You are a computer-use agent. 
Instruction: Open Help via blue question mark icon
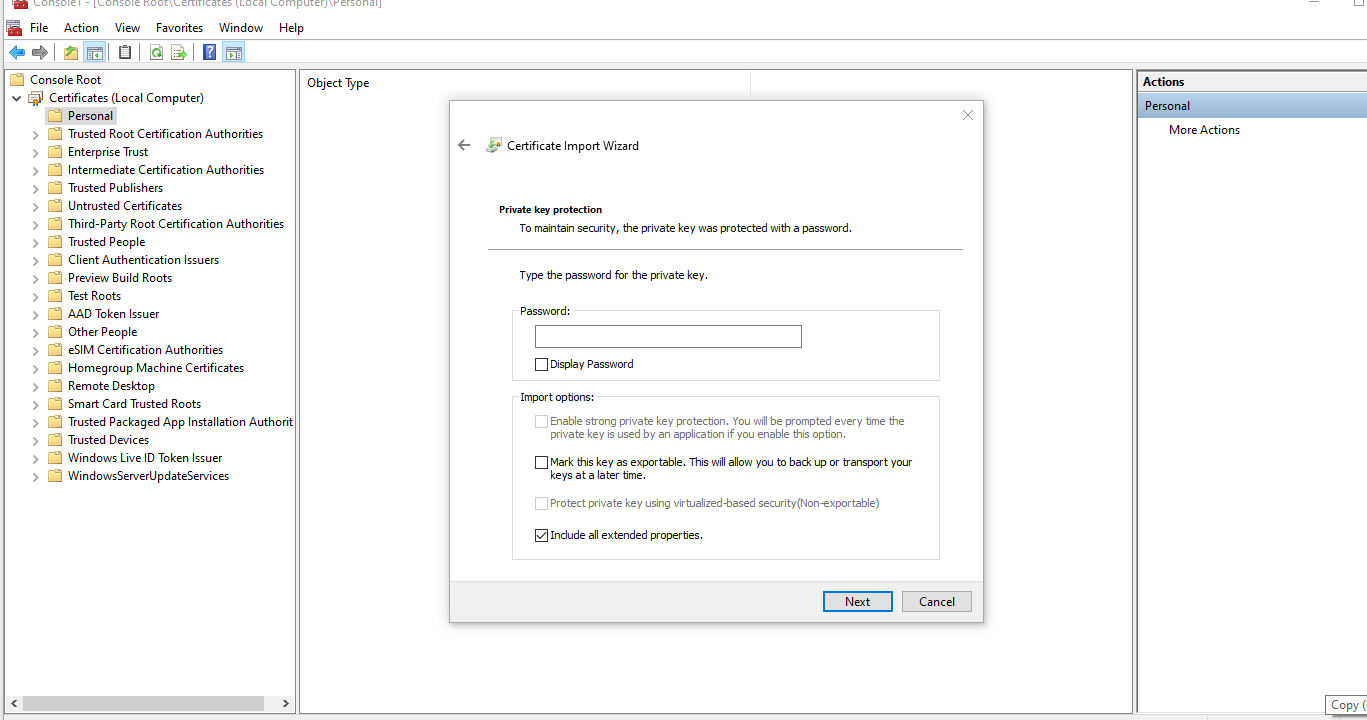pyautogui.click(x=210, y=52)
